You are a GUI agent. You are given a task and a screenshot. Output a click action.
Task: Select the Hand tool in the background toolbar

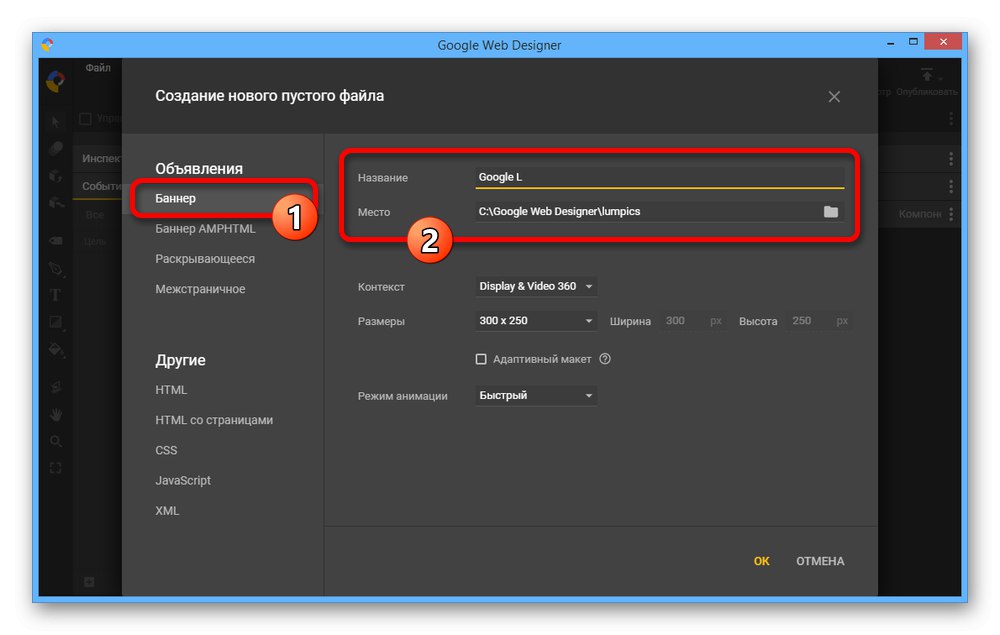[x=56, y=414]
